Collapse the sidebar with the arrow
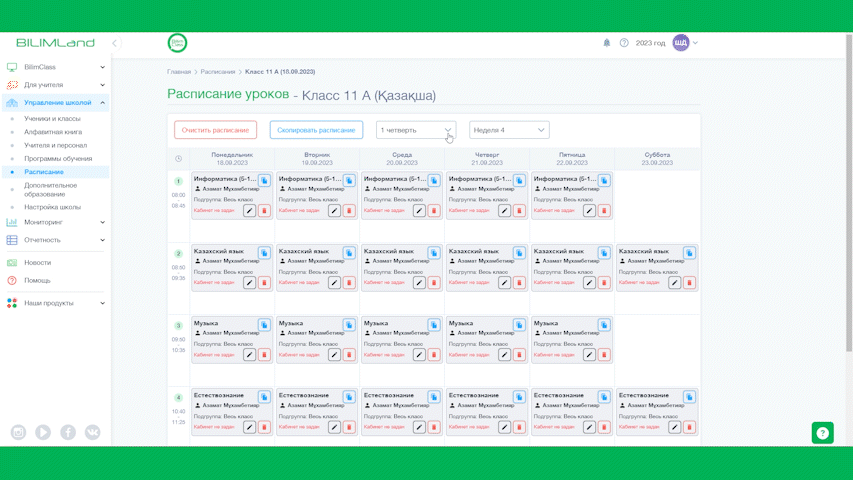853x480 pixels. pos(115,43)
